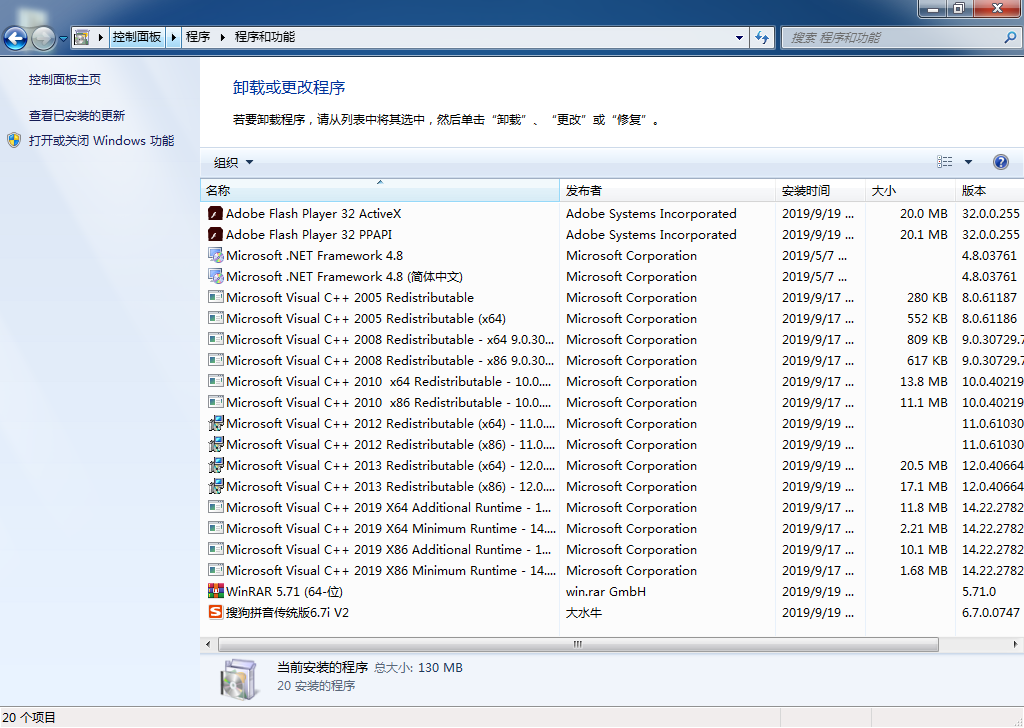Select the 搜狗拼音传统版6.7i V2 icon
The width and height of the screenshot is (1024, 728).
point(216,612)
